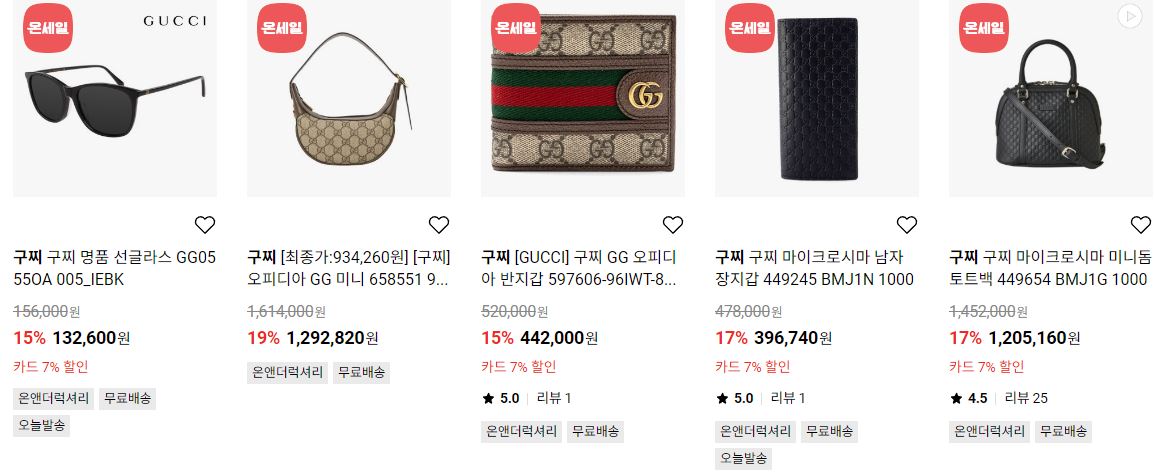Image resolution: width=1155 pixels, height=475 pixels.
Task: Like the Microguccissima mini dome tote bag
Action: pos(1140,225)
